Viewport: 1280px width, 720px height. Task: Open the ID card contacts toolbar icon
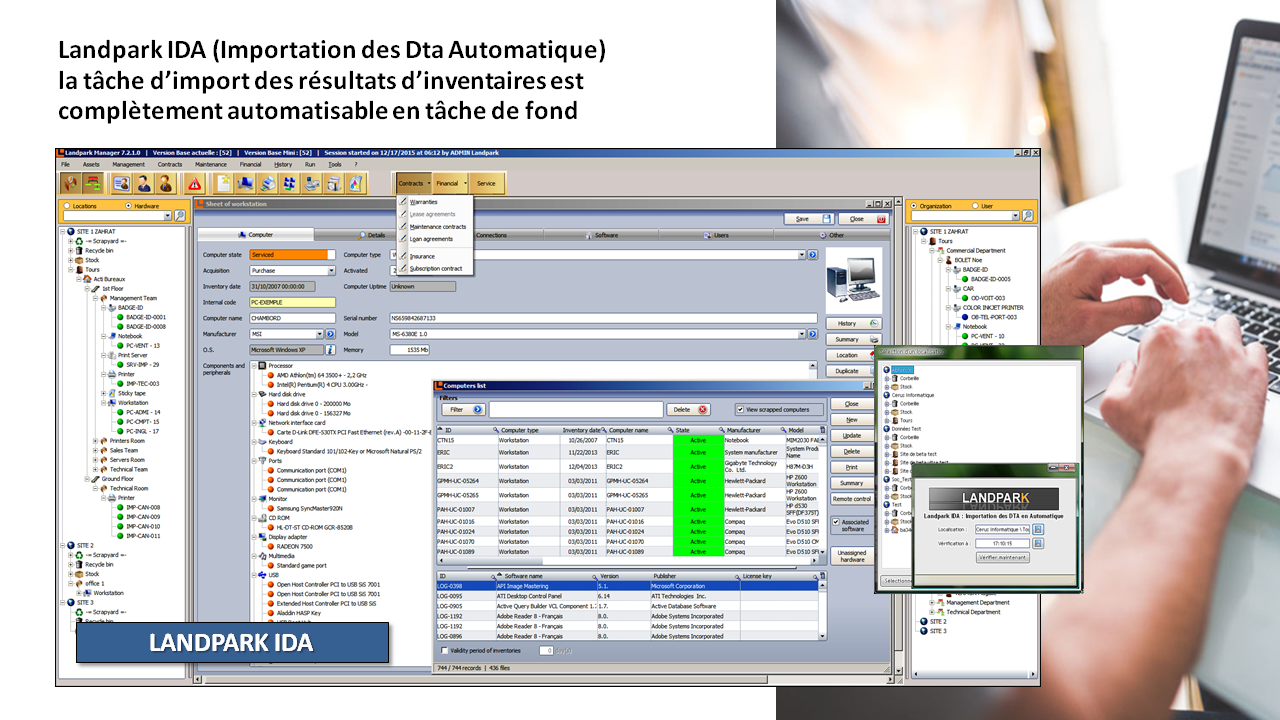click(x=120, y=183)
